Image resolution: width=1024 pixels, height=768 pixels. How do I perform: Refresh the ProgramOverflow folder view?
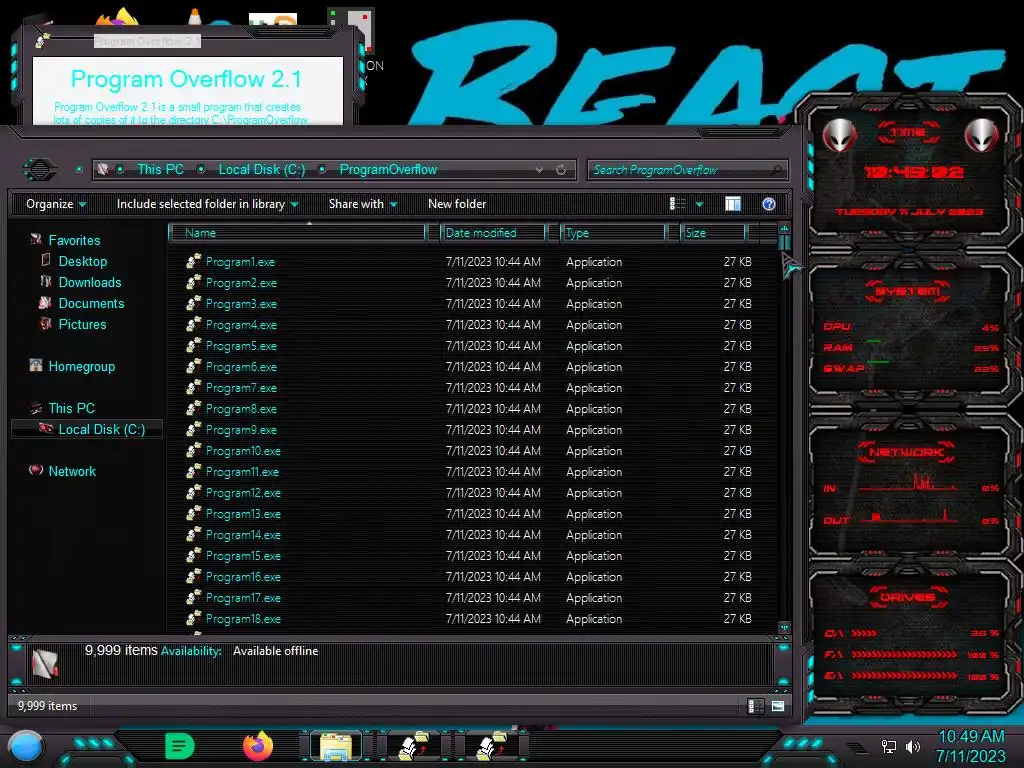(x=561, y=170)
